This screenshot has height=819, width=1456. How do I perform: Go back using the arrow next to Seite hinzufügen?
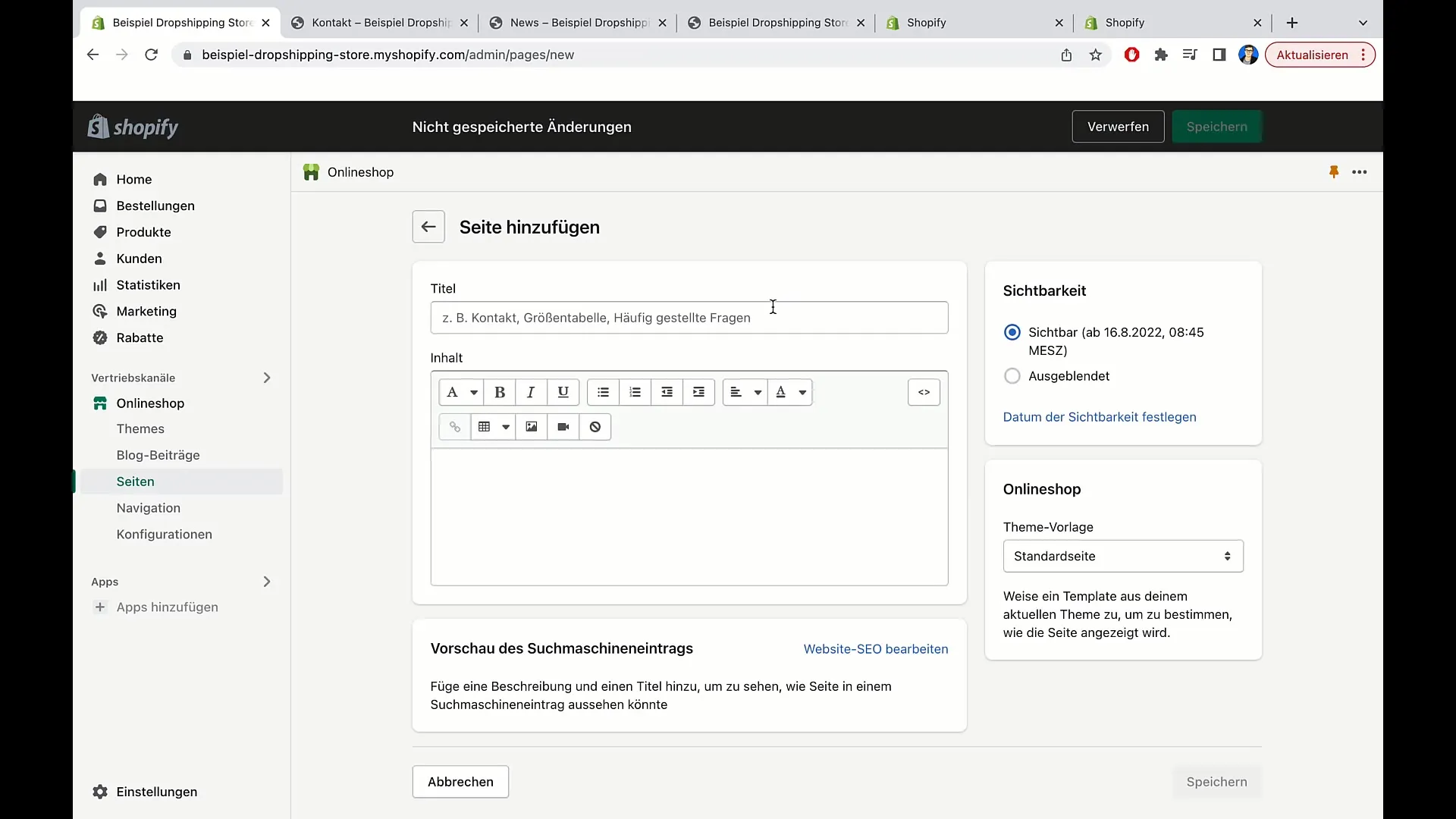[x=428, y=227]
